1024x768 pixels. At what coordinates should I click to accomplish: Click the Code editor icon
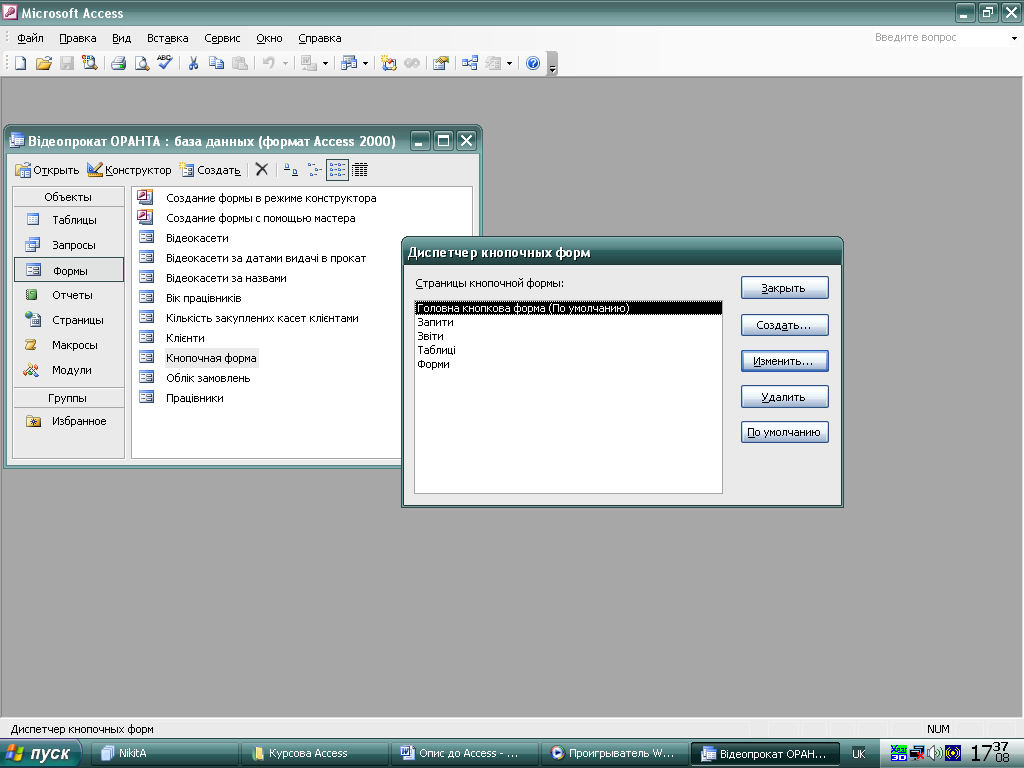pos(389,63)
